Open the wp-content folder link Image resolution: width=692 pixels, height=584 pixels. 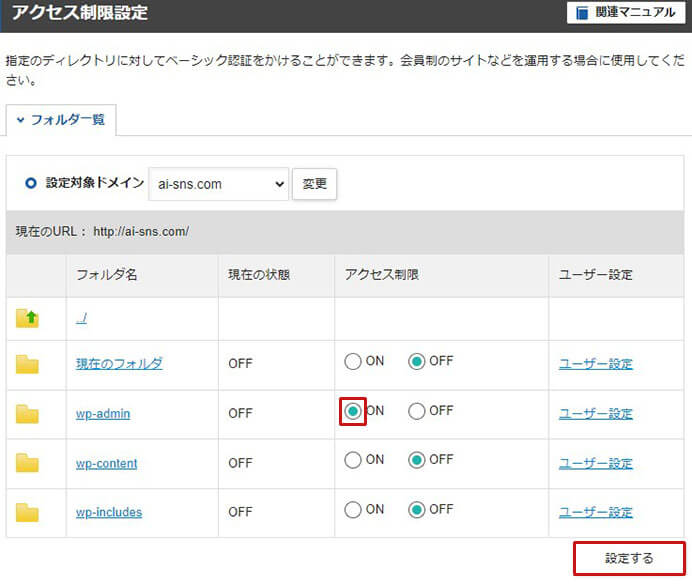pos(106,463)
